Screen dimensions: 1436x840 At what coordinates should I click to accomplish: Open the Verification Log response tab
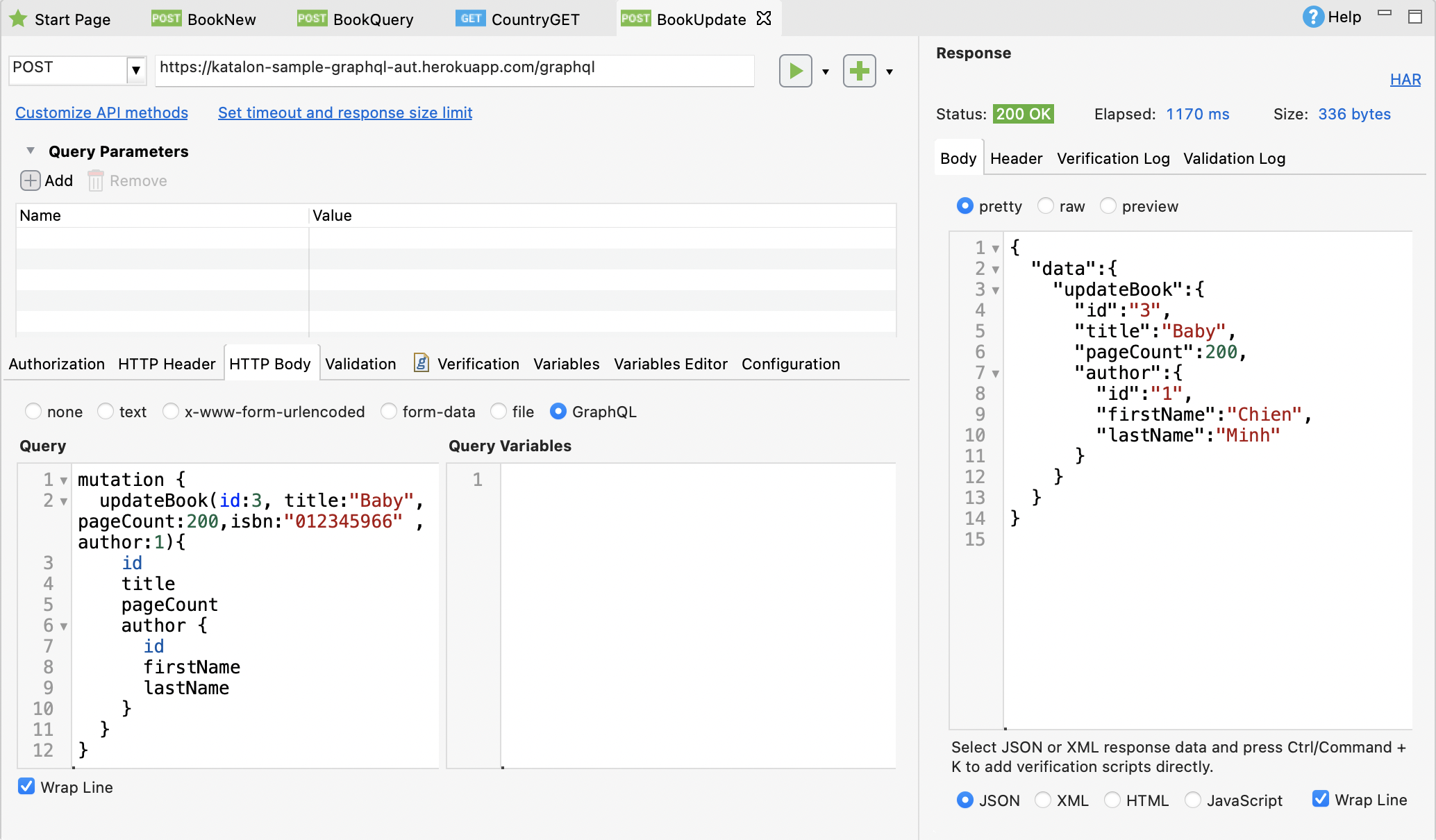click(1113, 158)
